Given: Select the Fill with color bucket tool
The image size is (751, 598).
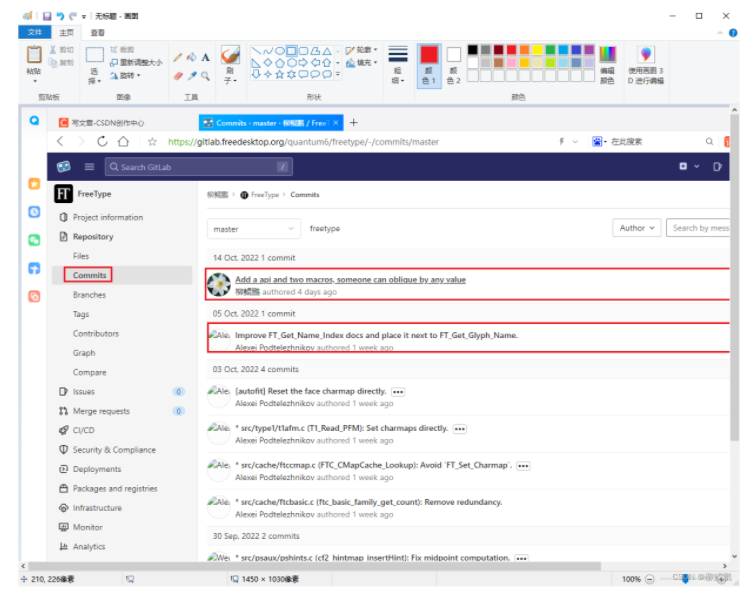Looking at the screenshot, I should click(192, 57).
